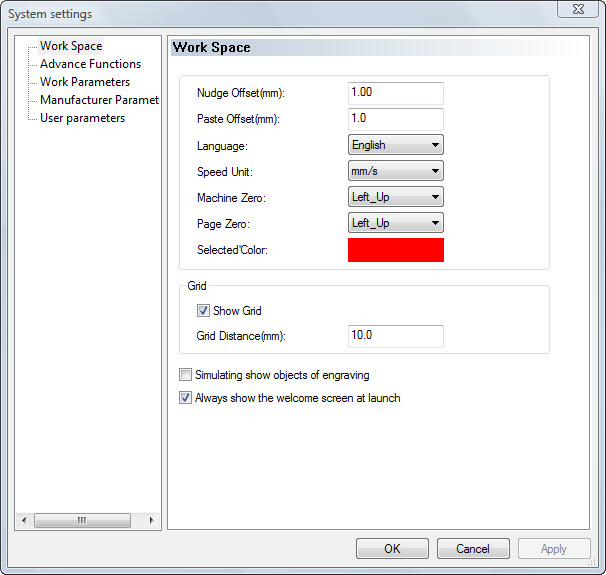This screenshot has width=606, height=575.
Task: Select User parameters in sidebar
Action: coord(82,118)
